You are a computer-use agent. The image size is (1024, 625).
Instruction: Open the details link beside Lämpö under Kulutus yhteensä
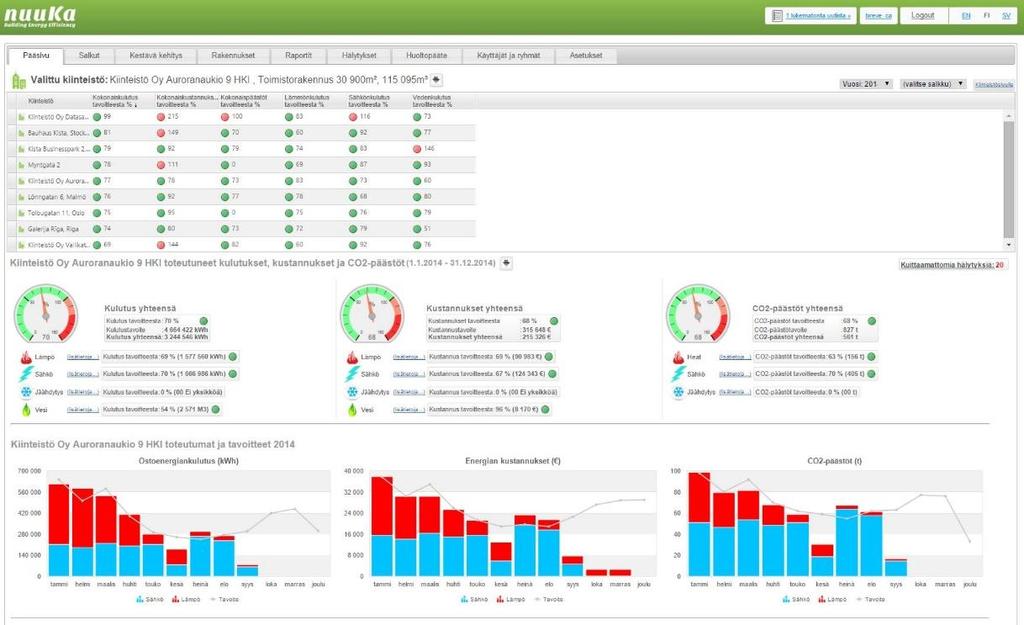point(82,357)
